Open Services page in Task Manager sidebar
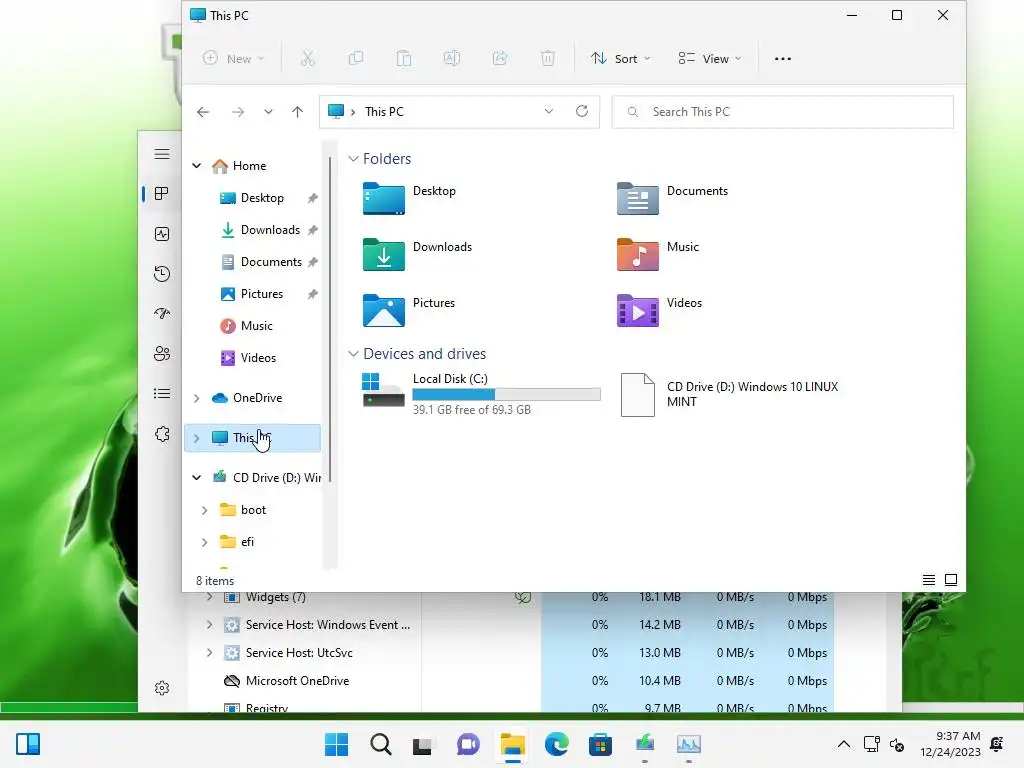Screen dimensions: 1024x768 click(162, 434)
